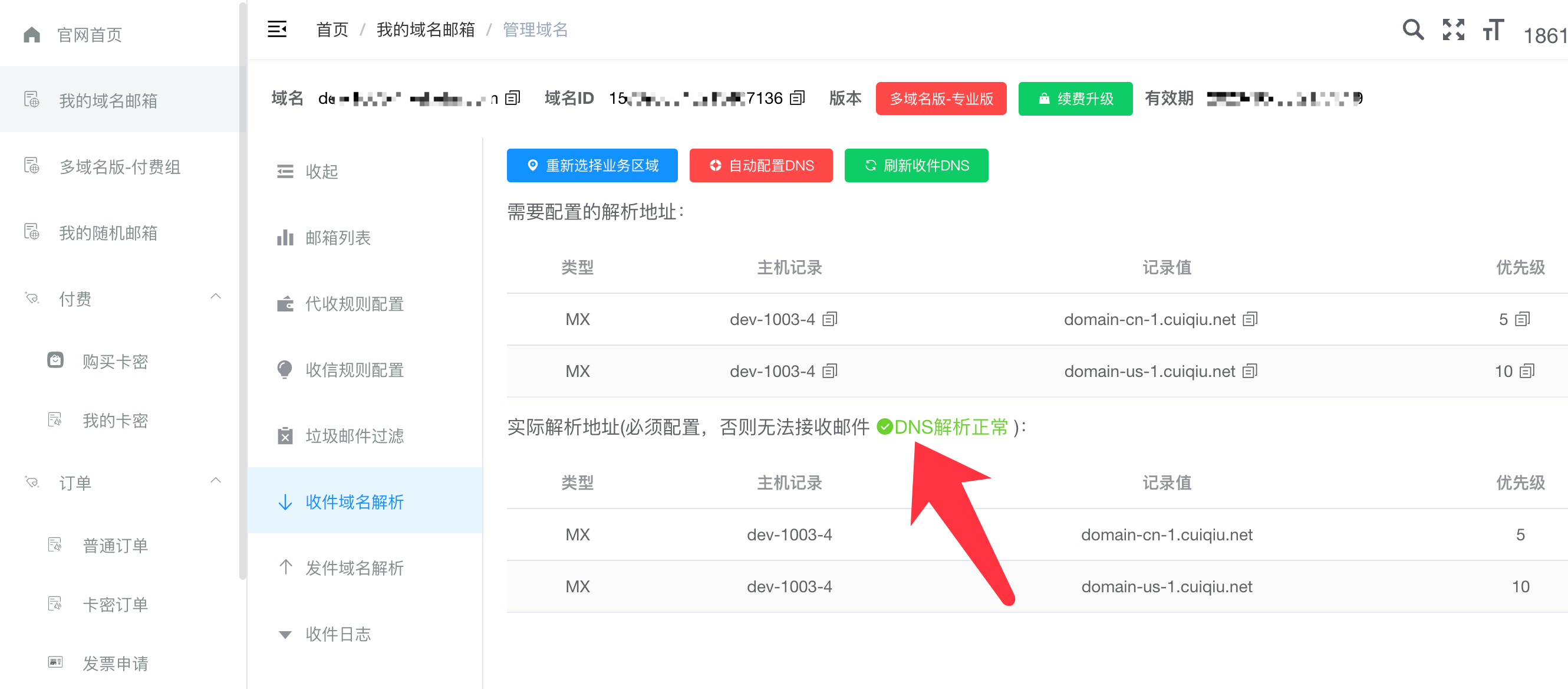
Task: Copy host record in domain-us-1 row
Action: coord(829,371)
